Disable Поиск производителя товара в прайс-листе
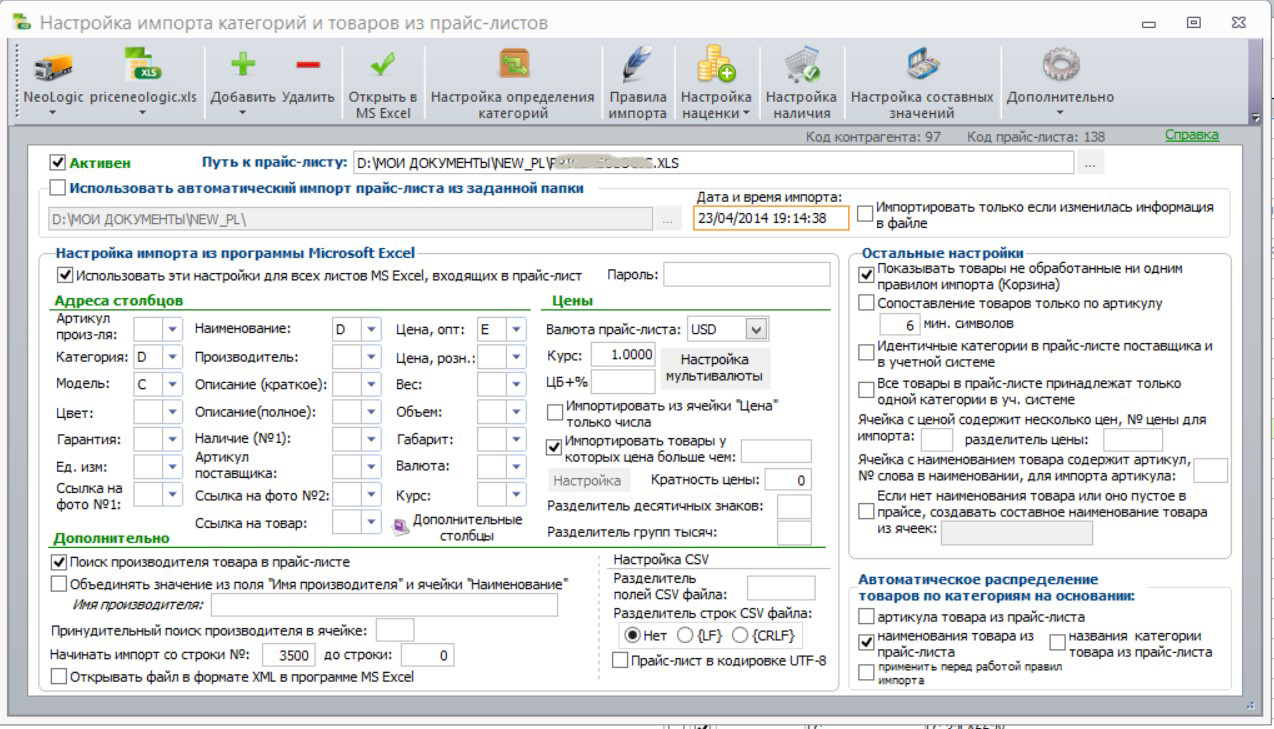 [58, 563]
